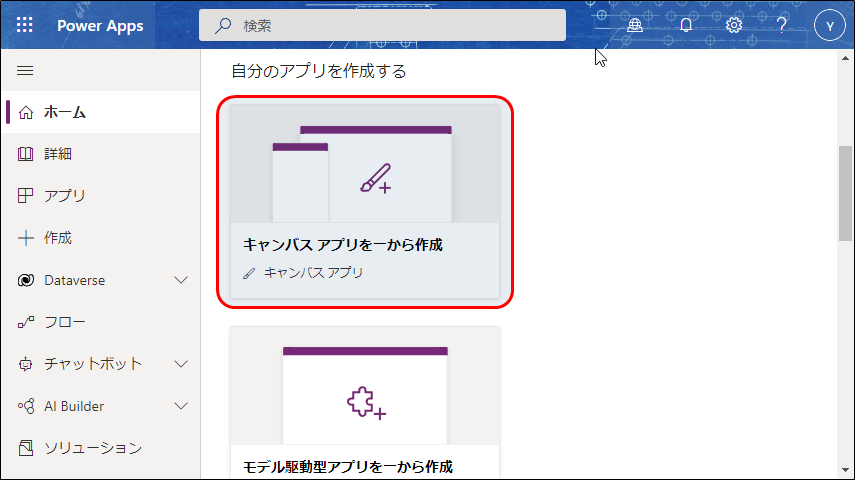Open ソリューション in the sidebar
The width and height of the screenshot is (855, 480).
pyautogui.click(x=101, y=448)
